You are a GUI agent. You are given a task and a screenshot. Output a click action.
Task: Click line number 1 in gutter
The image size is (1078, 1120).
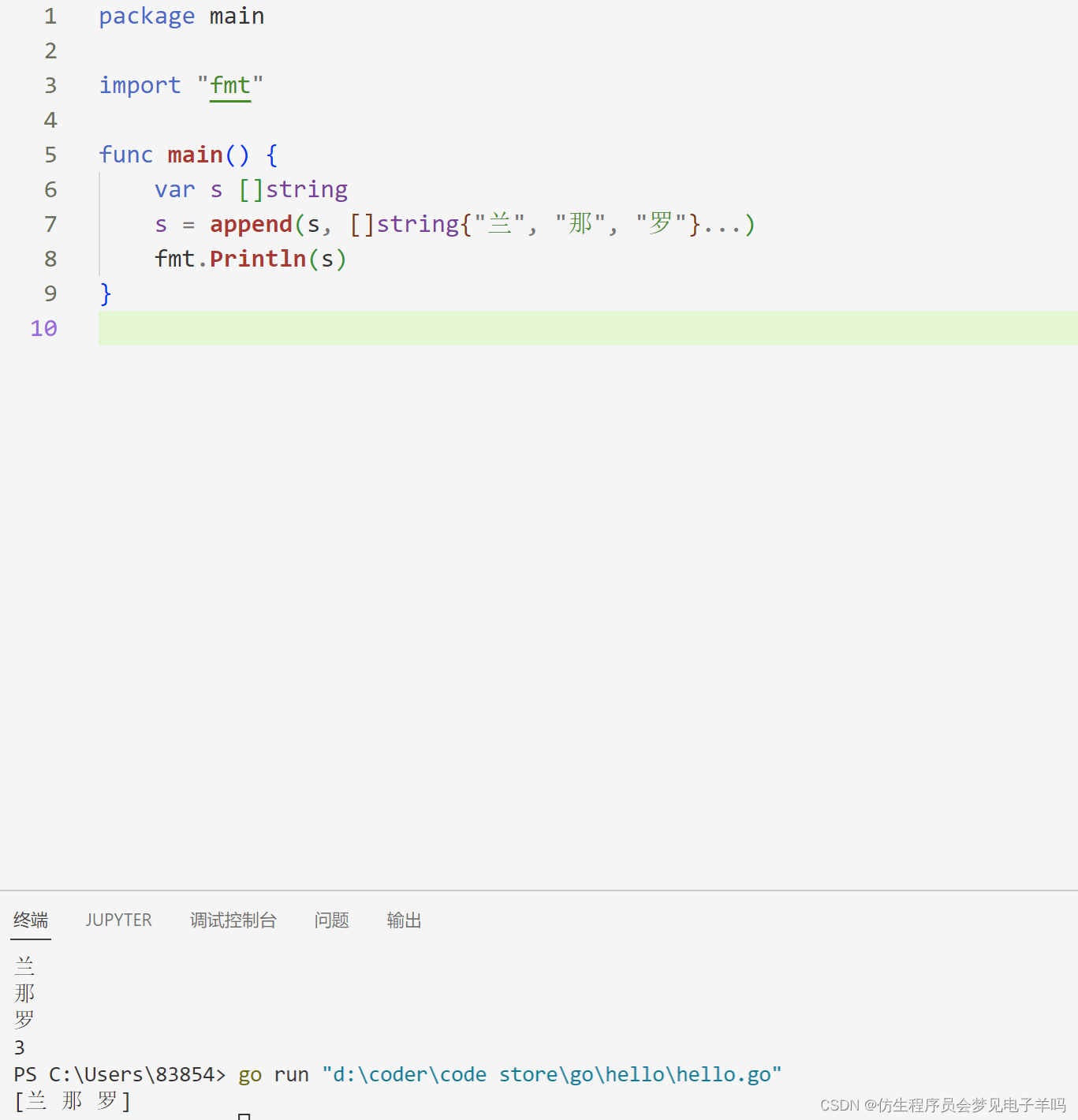[x=50, y=17]
